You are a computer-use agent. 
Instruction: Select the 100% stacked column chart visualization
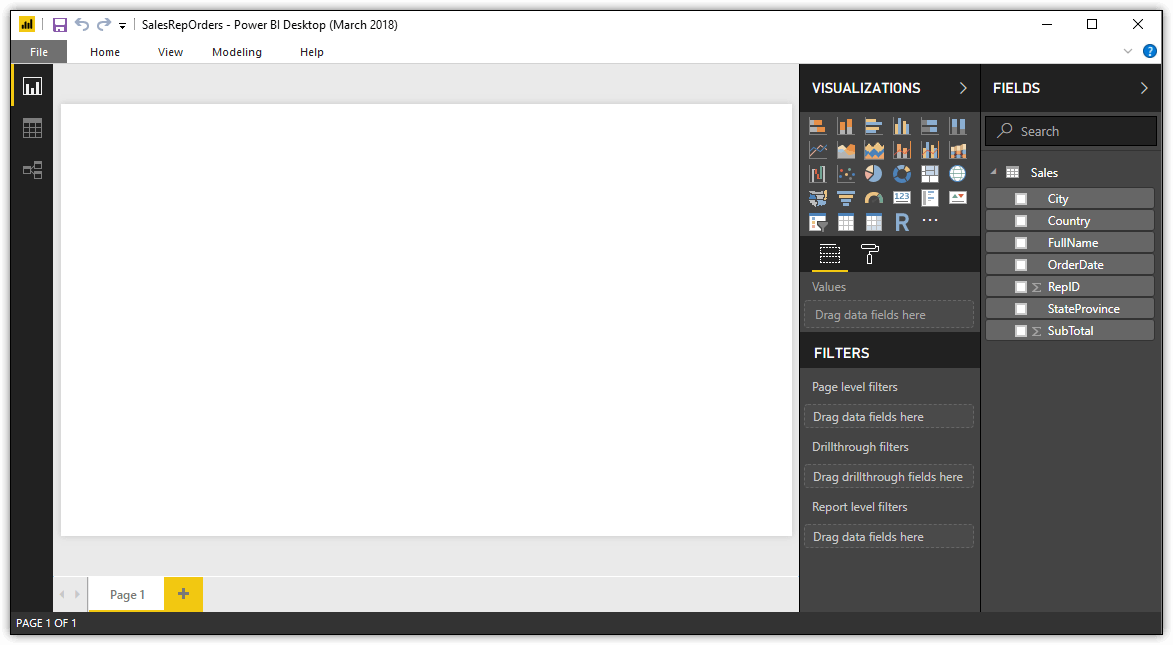tap(958, 126)
